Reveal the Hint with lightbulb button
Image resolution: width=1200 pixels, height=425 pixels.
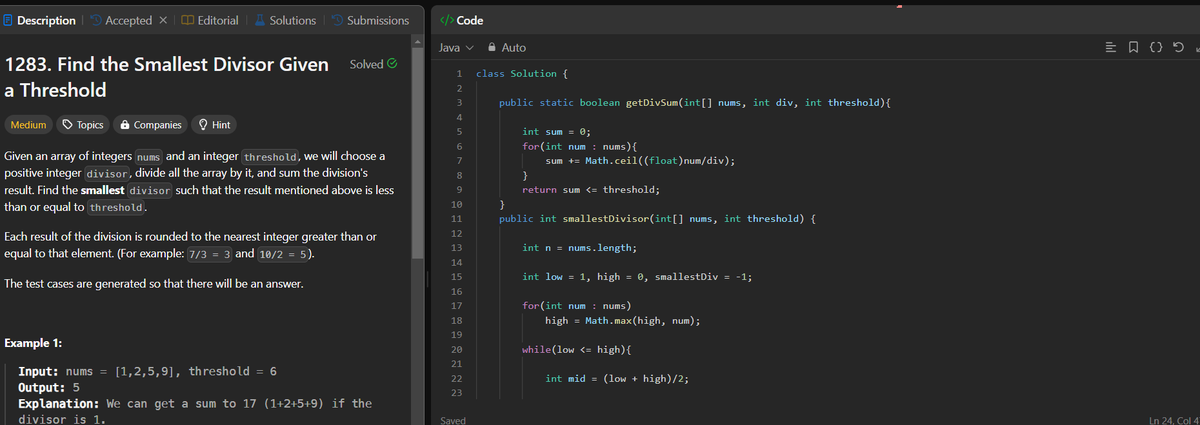tap(215, 125)
